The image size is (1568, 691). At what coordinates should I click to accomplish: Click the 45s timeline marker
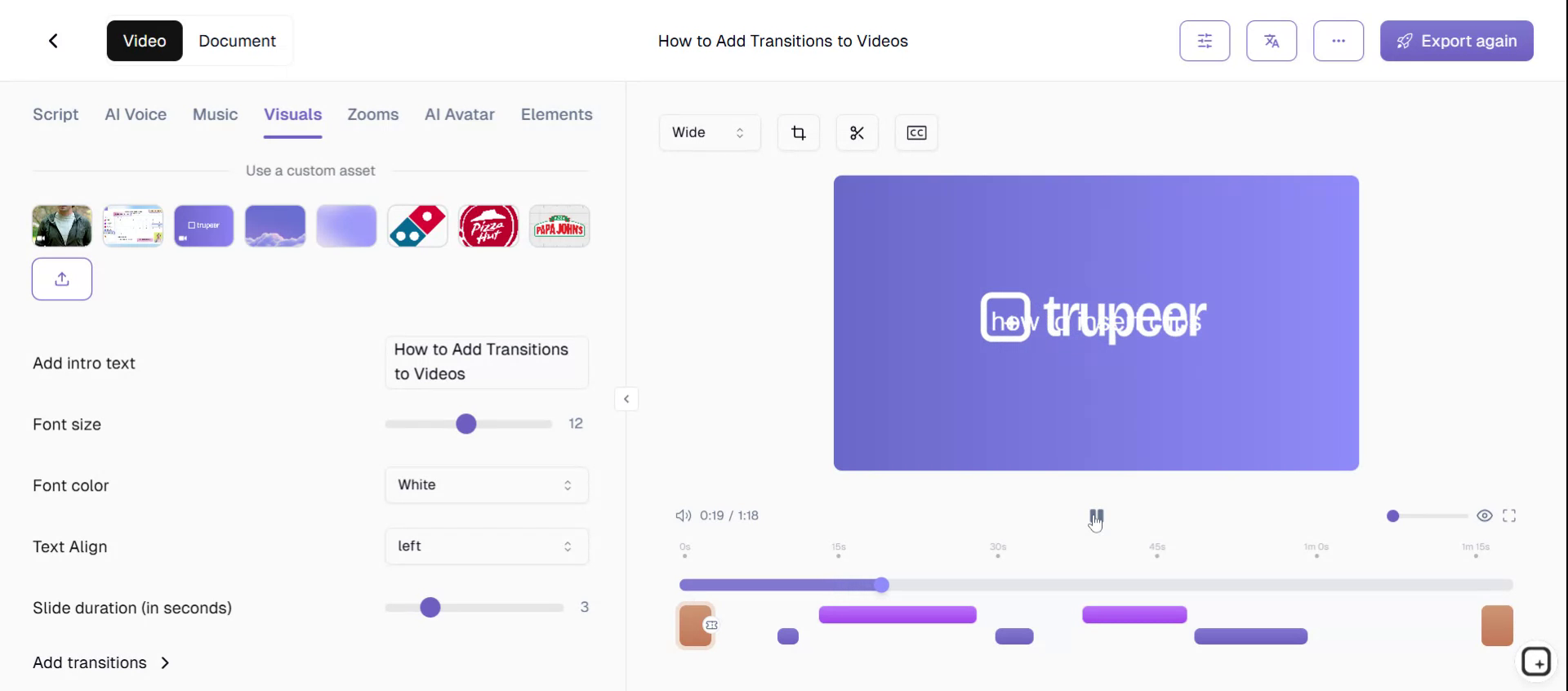pyautogui.click(x=1157, y=551)
